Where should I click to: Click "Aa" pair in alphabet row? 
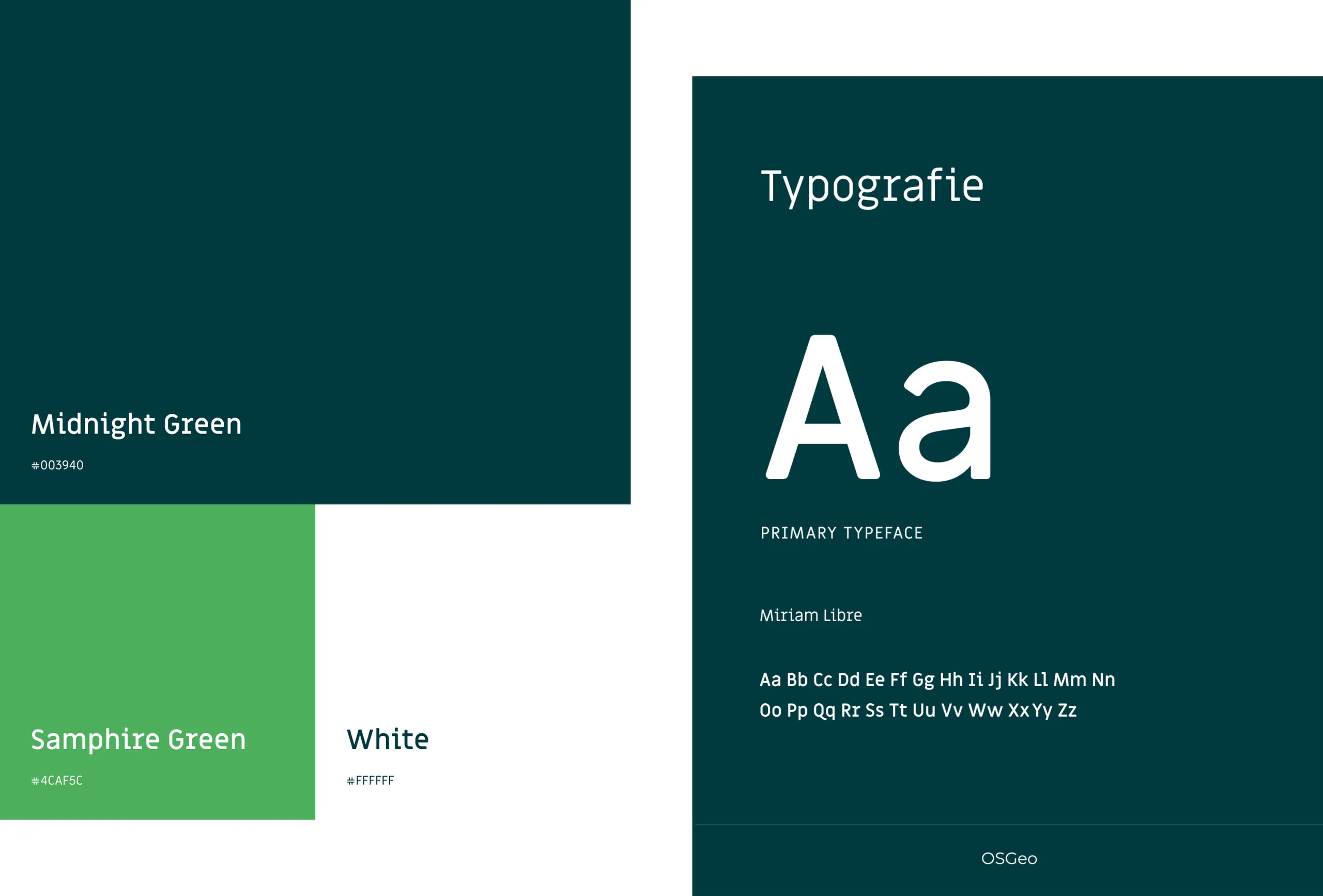770,679
